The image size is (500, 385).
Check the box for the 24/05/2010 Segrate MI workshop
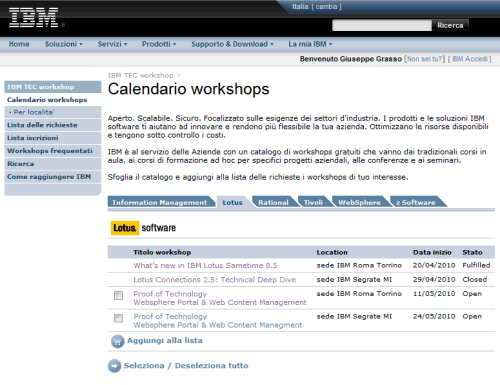tap(118, 318)
